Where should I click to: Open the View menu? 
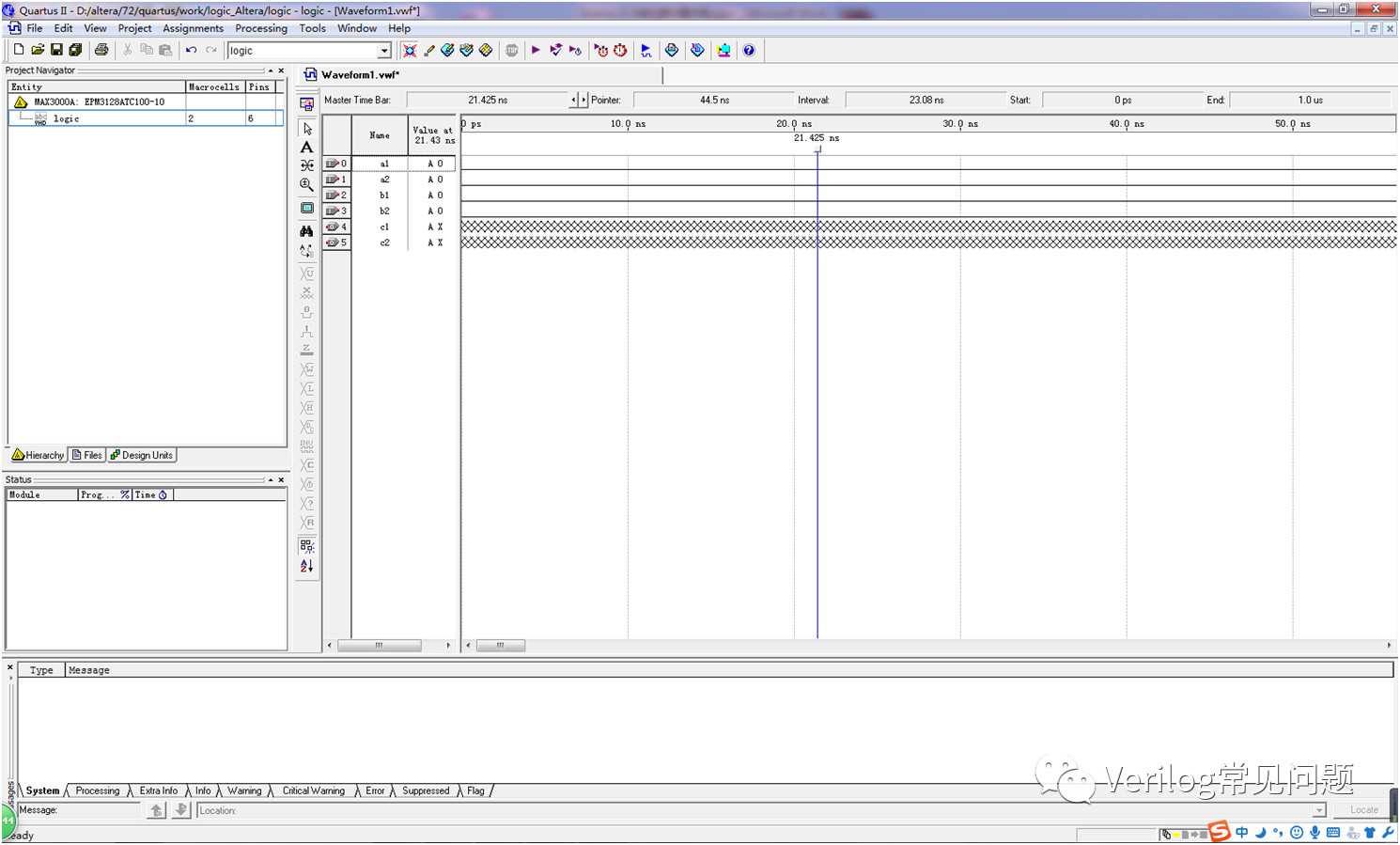(x=95, y=28)
